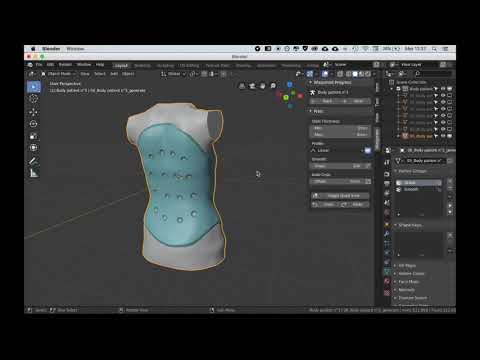This screenshot has height=360, width=480.
Task: Toggle camera view gizmo
Action: (x=252, y=86)
